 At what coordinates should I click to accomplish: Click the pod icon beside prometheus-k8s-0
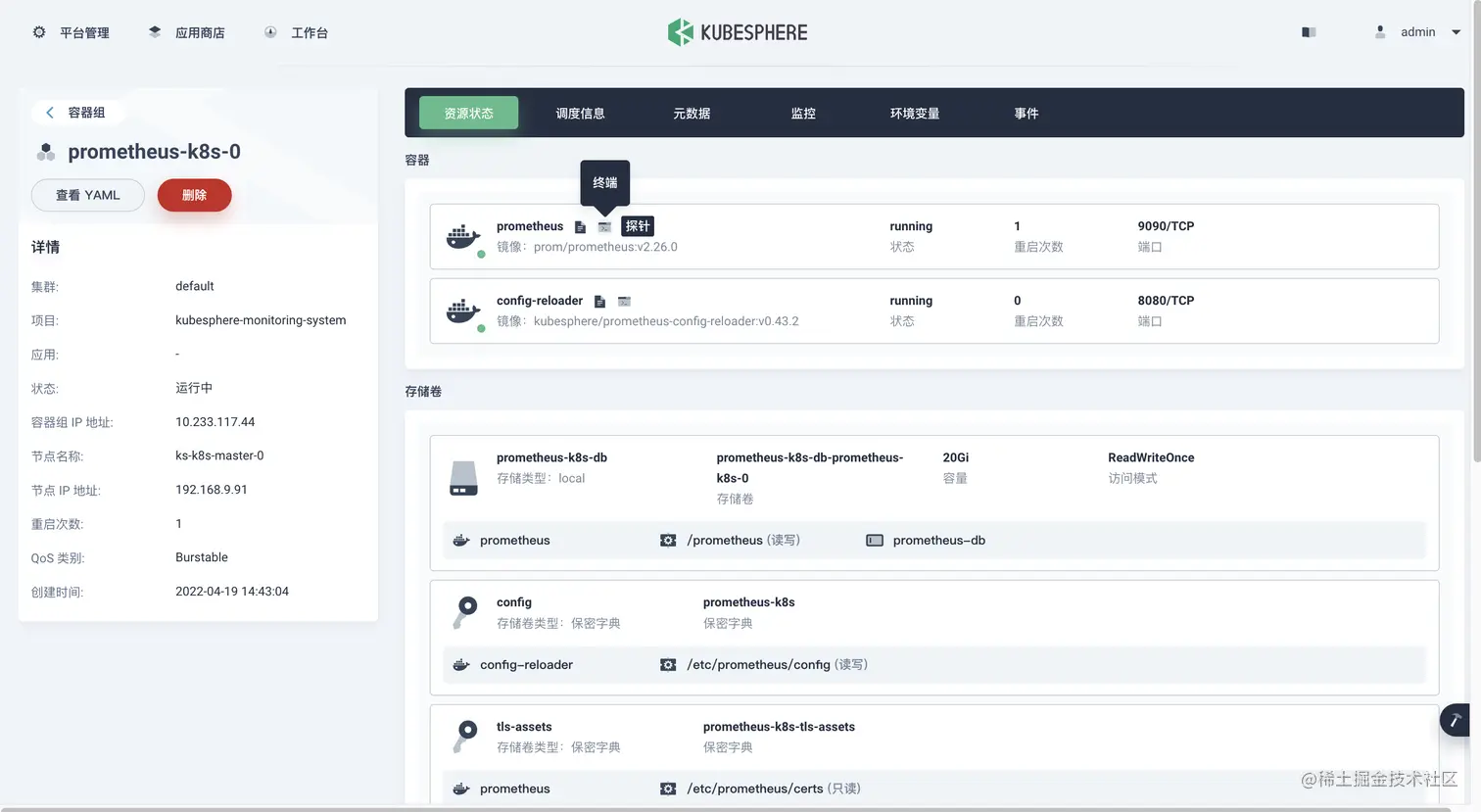coord(46,152)
